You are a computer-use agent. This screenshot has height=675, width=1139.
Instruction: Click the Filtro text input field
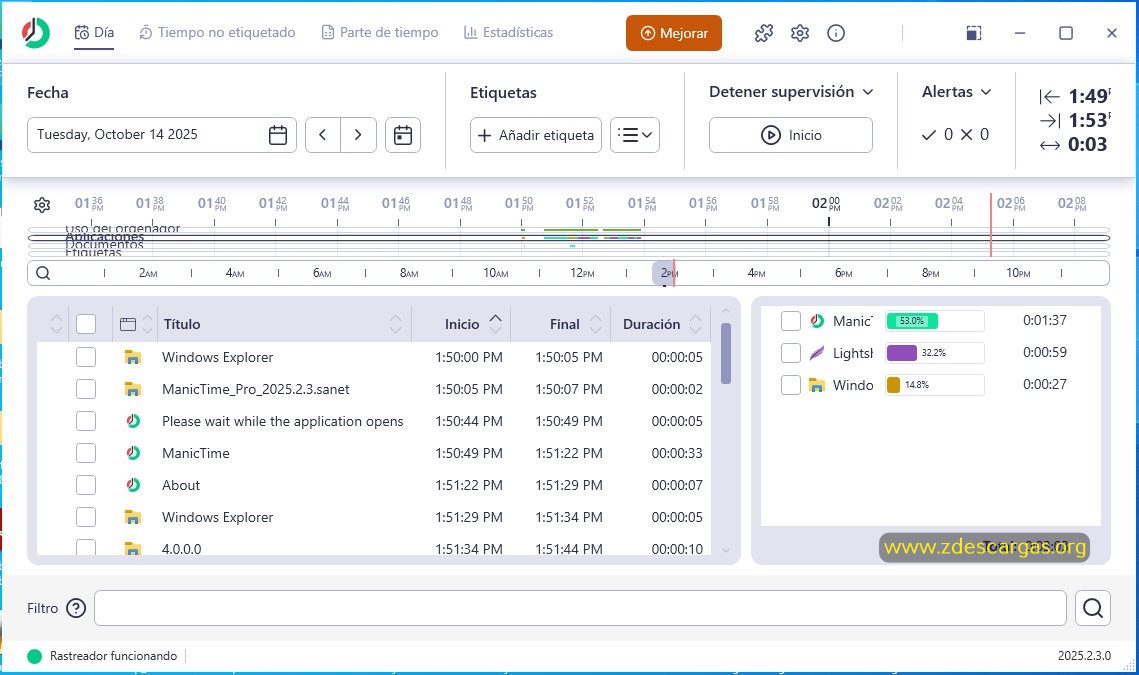tap(580, 608)
